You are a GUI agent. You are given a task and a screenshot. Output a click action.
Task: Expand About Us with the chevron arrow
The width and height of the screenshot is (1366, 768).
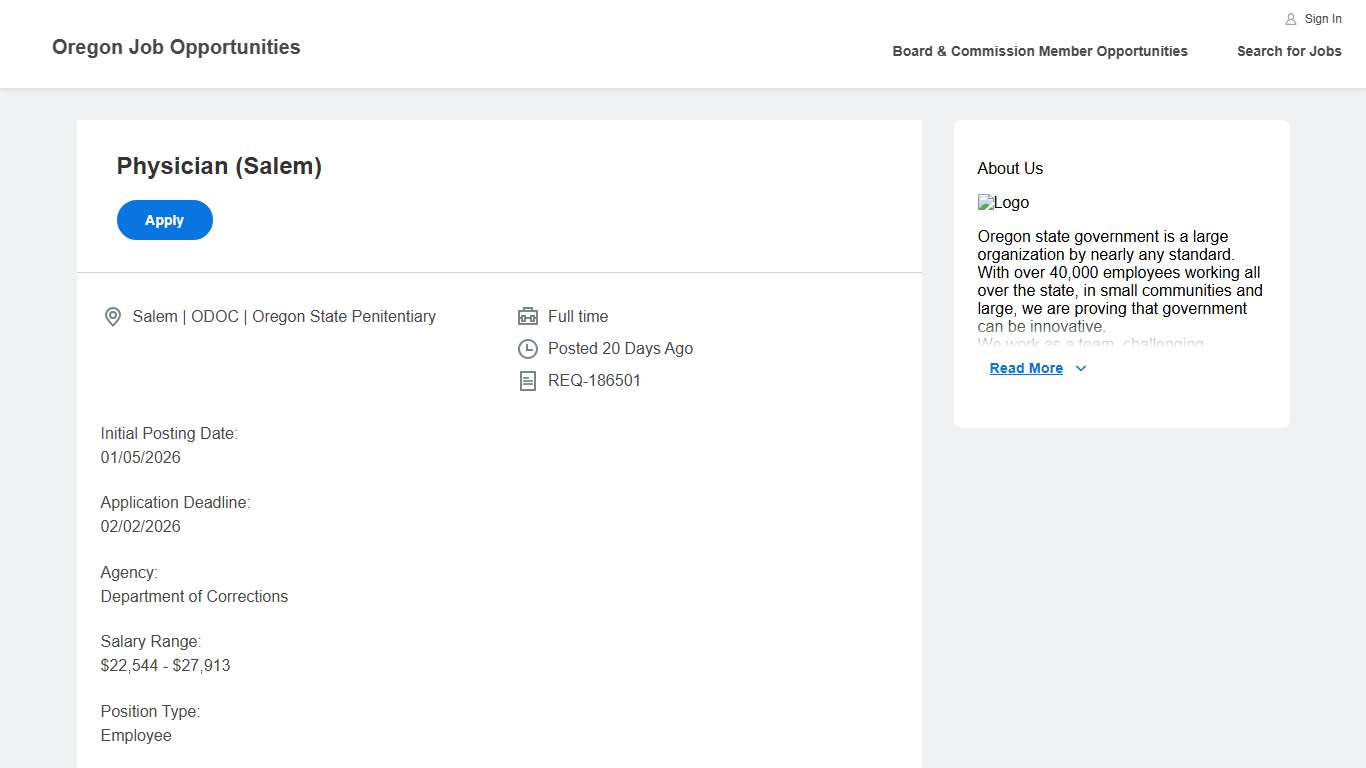[x=1081, y=369]
